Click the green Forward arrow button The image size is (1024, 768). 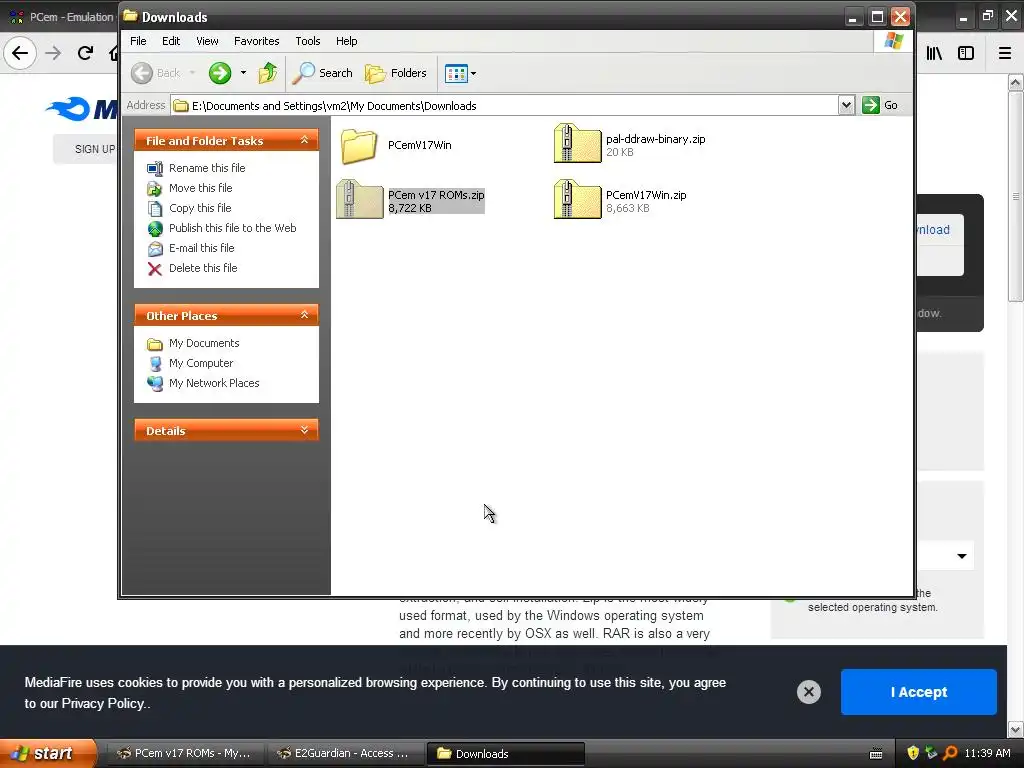pyautogui.click(x=220, y=73)
